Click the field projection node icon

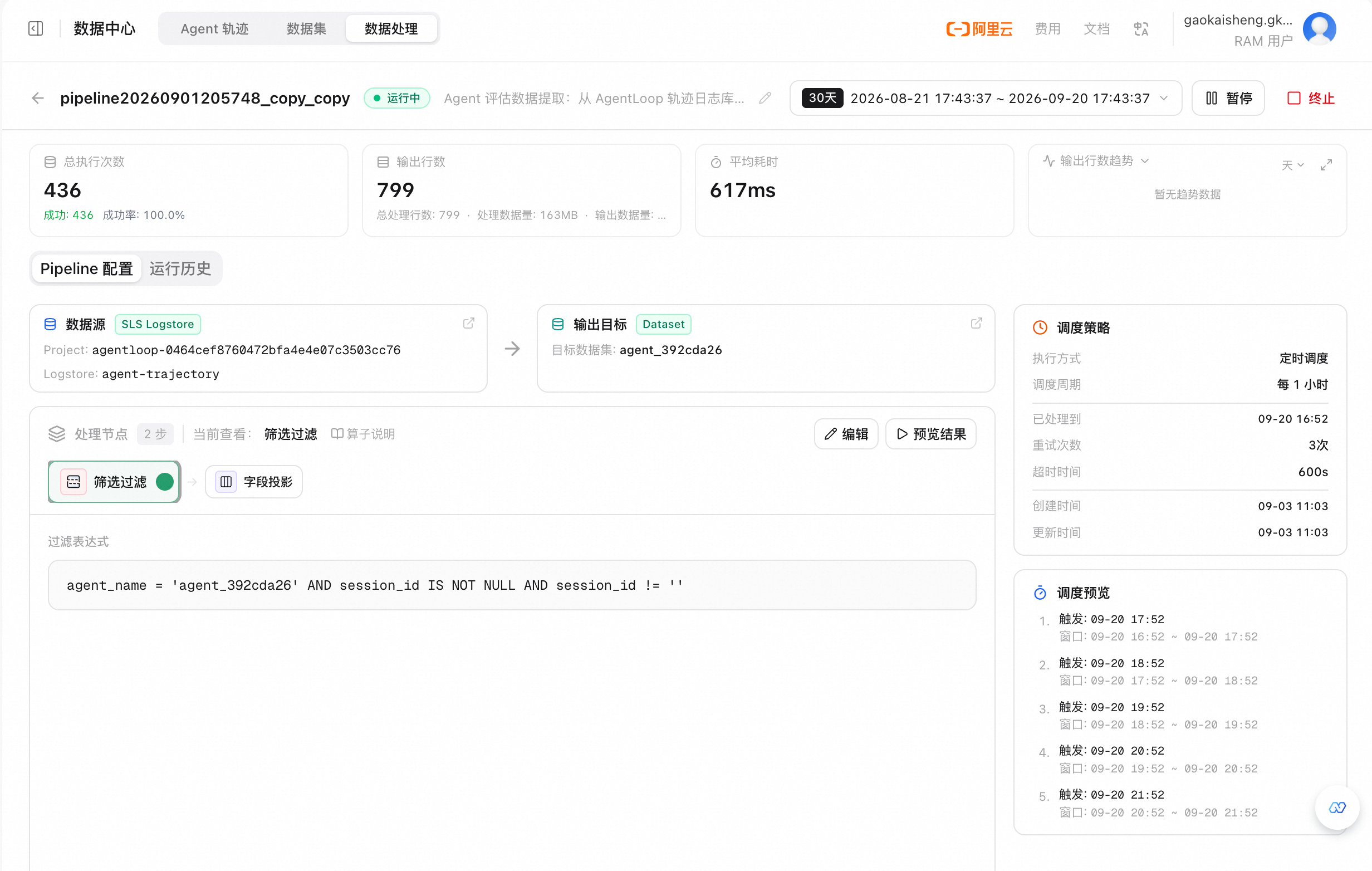[x=226, y=482]
